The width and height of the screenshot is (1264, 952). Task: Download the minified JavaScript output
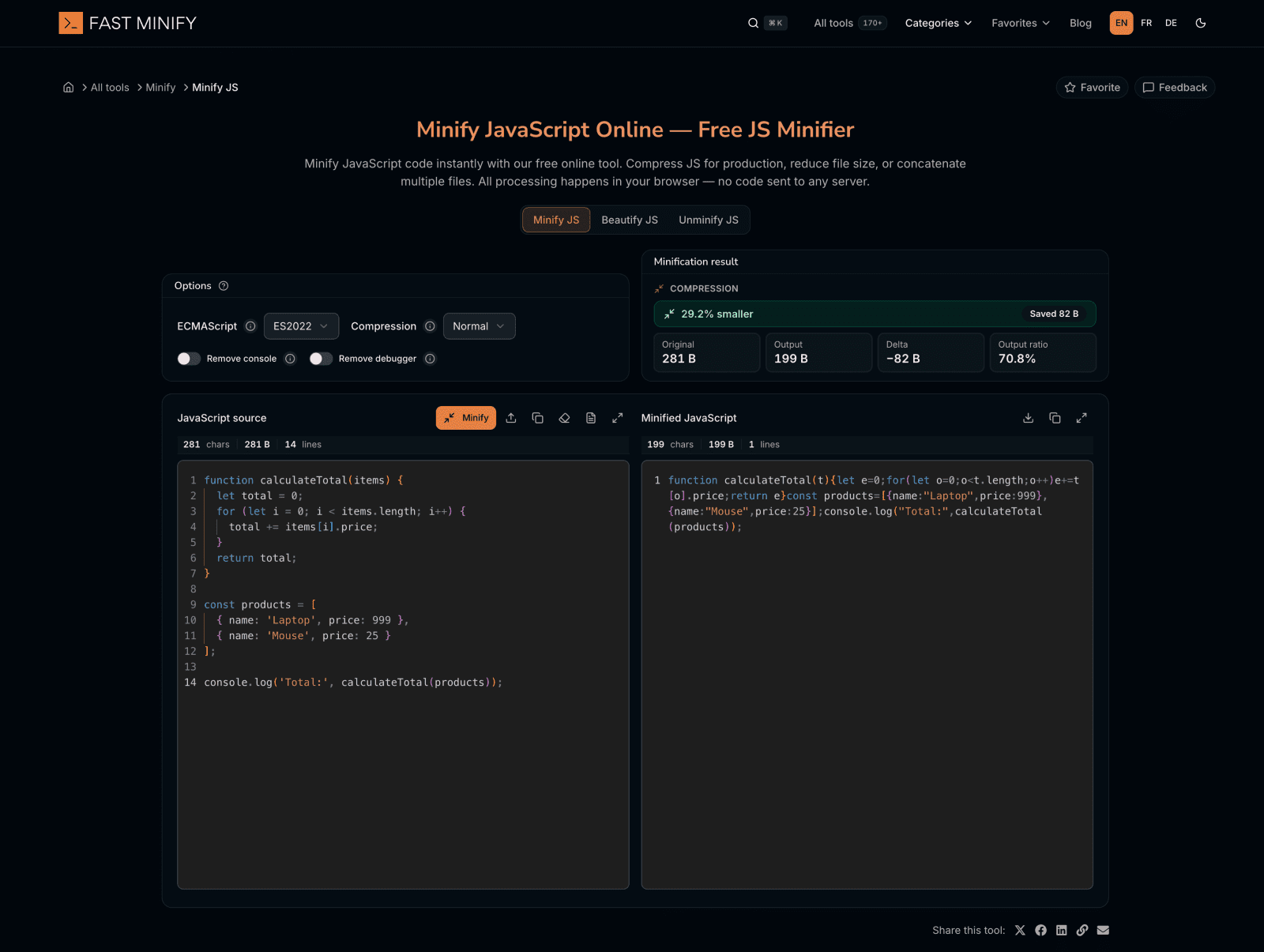(1028, 418)
